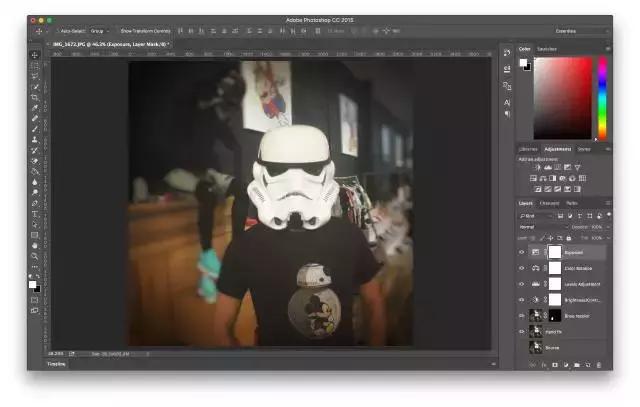Switch to the Channels tab
Screen dimensions: 640x407
point(549,203)
